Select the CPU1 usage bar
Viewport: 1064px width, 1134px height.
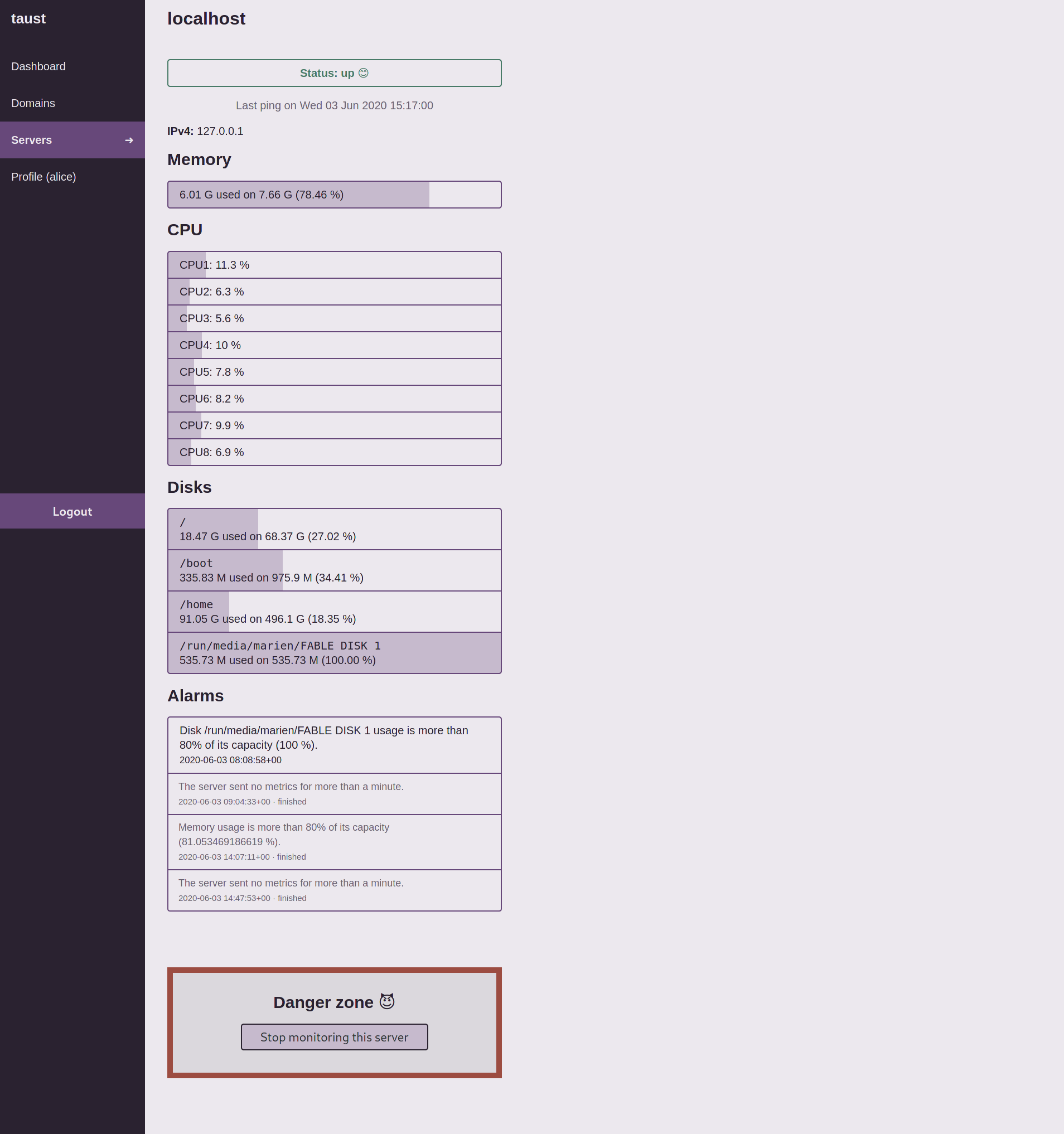click(333, 264)
